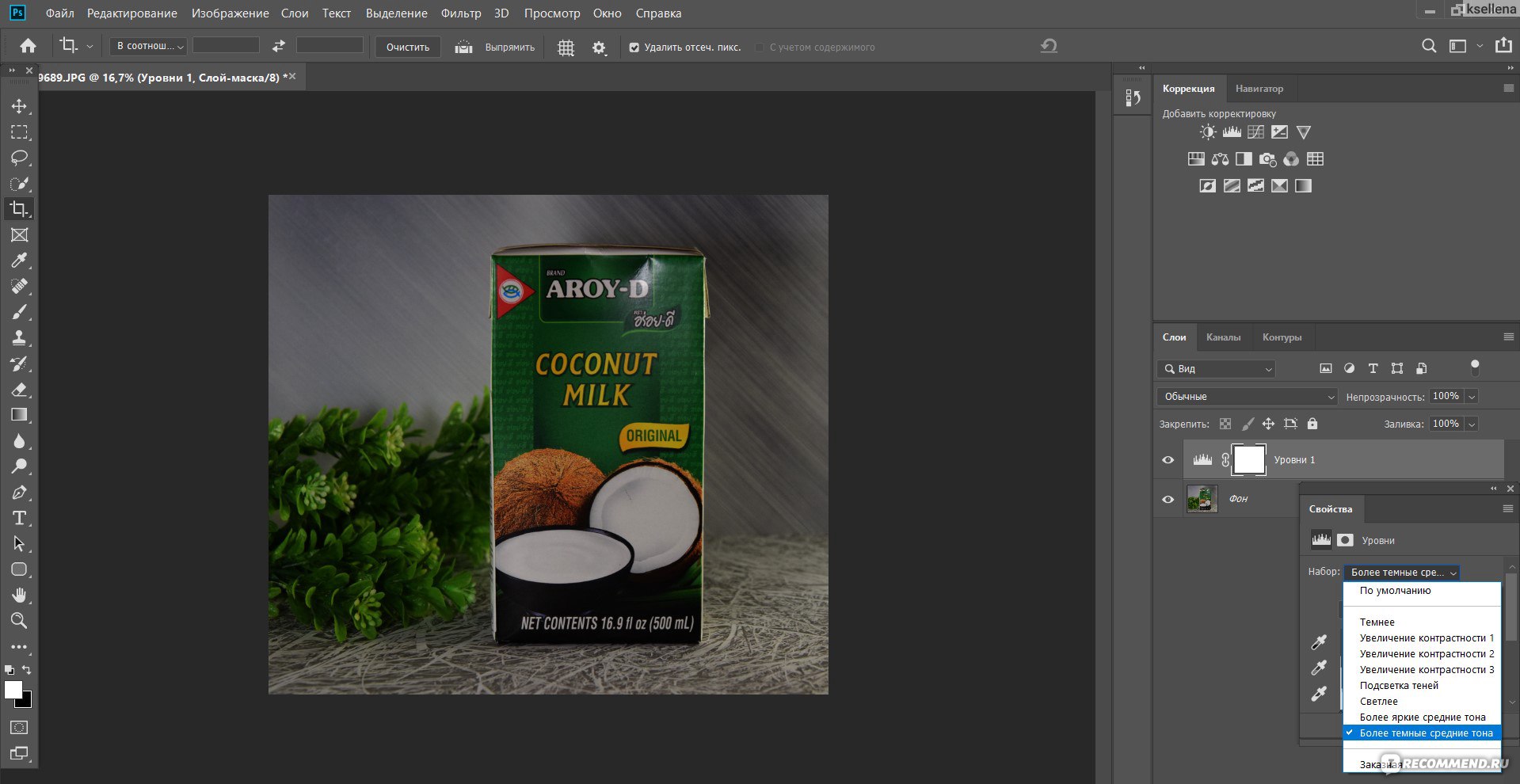1520x784 pixels.
Task: Select the Lasso tool
Action: tap(19, 158)
